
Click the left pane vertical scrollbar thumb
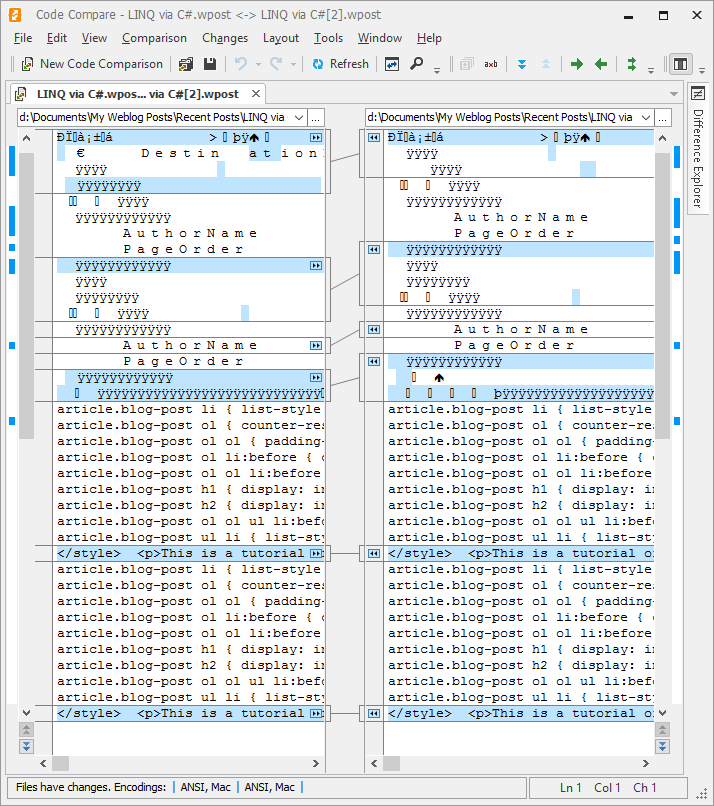point(26,296)
